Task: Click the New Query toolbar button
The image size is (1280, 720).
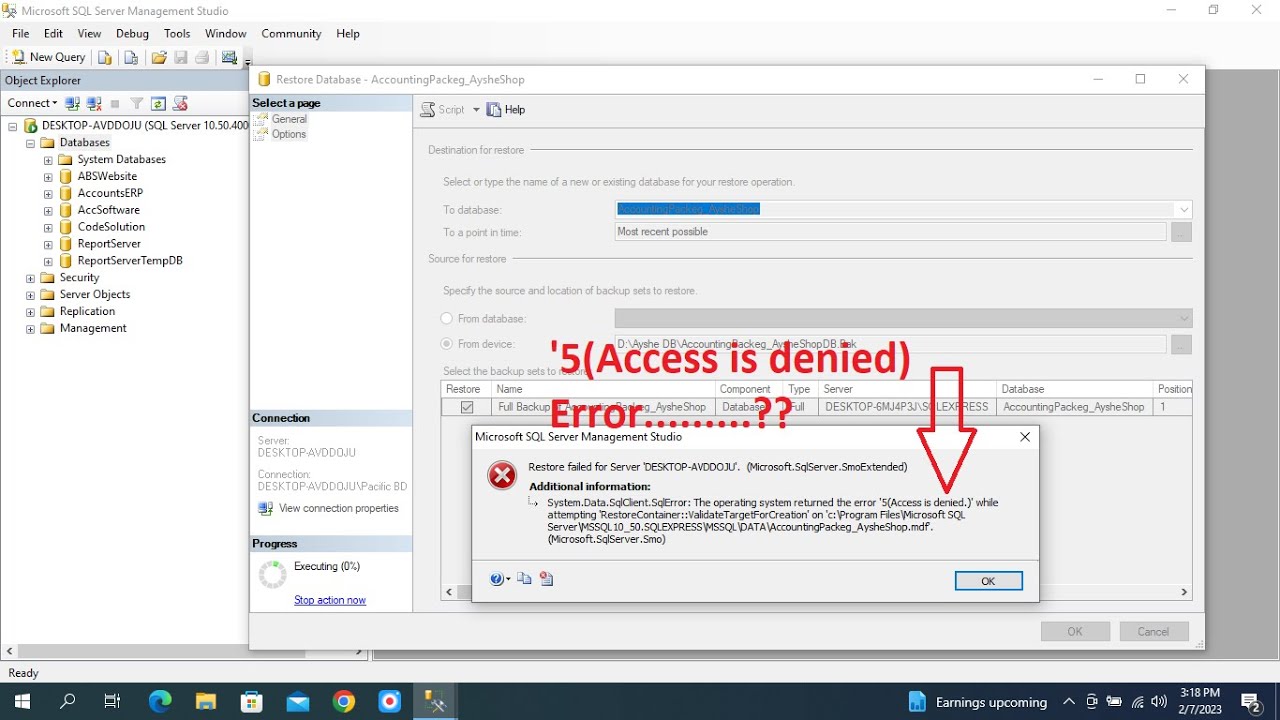Action: tap(48, 57)
